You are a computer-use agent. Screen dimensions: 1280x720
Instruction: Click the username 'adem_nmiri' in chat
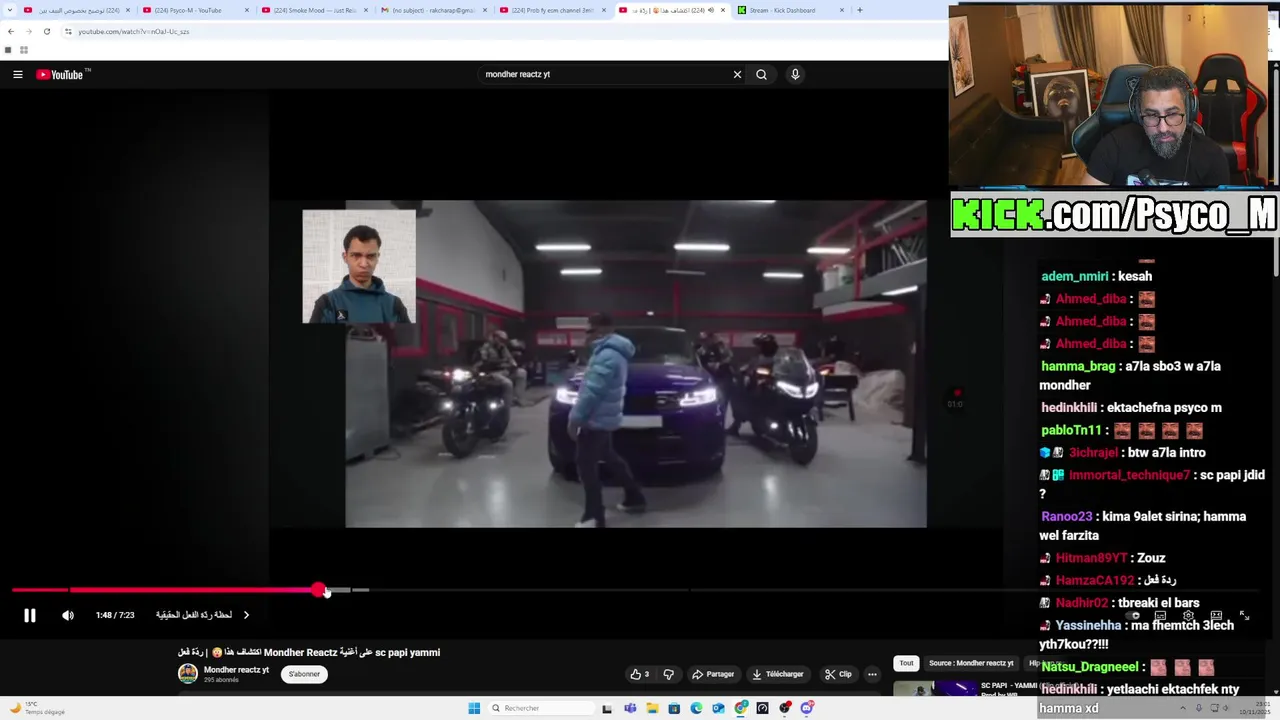tap(1075, 276)
